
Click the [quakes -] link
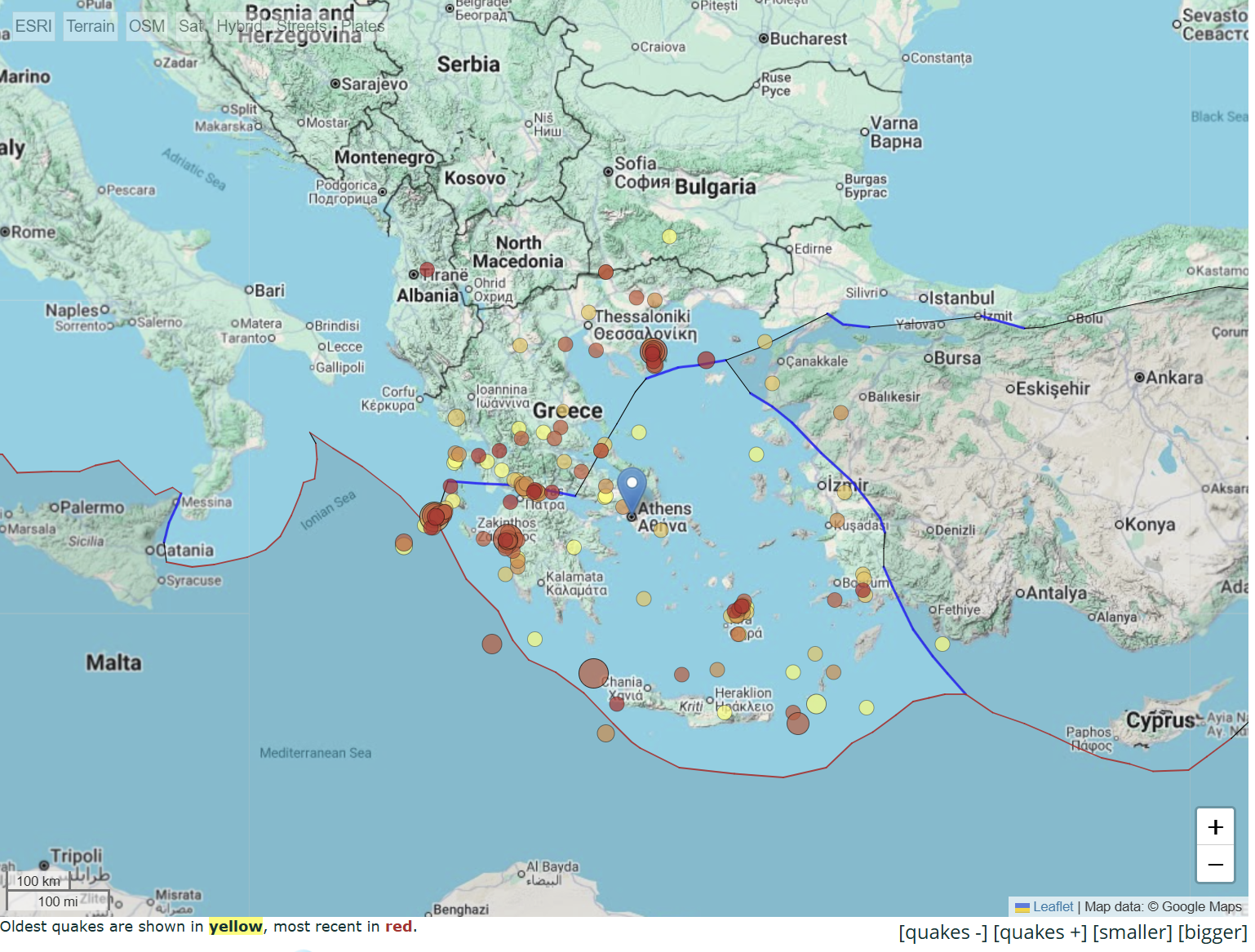pos(942,932)
